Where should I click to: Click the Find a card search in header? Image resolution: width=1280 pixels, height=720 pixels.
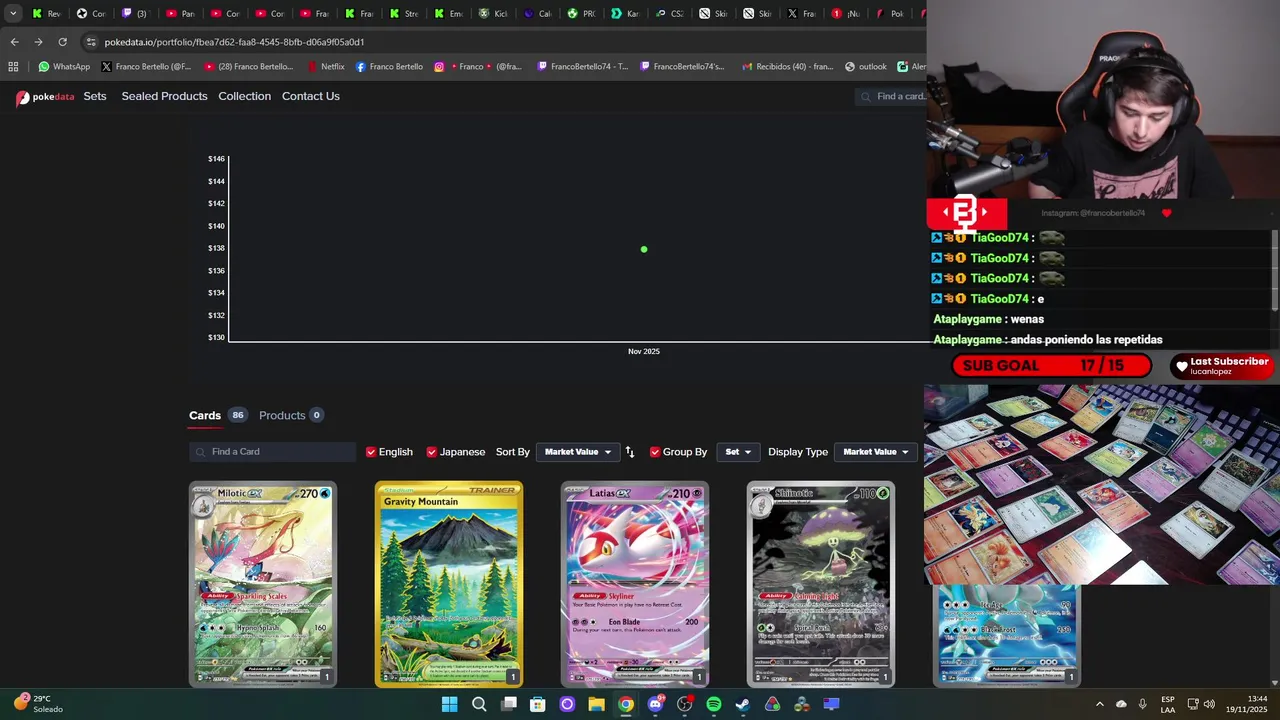892,96
